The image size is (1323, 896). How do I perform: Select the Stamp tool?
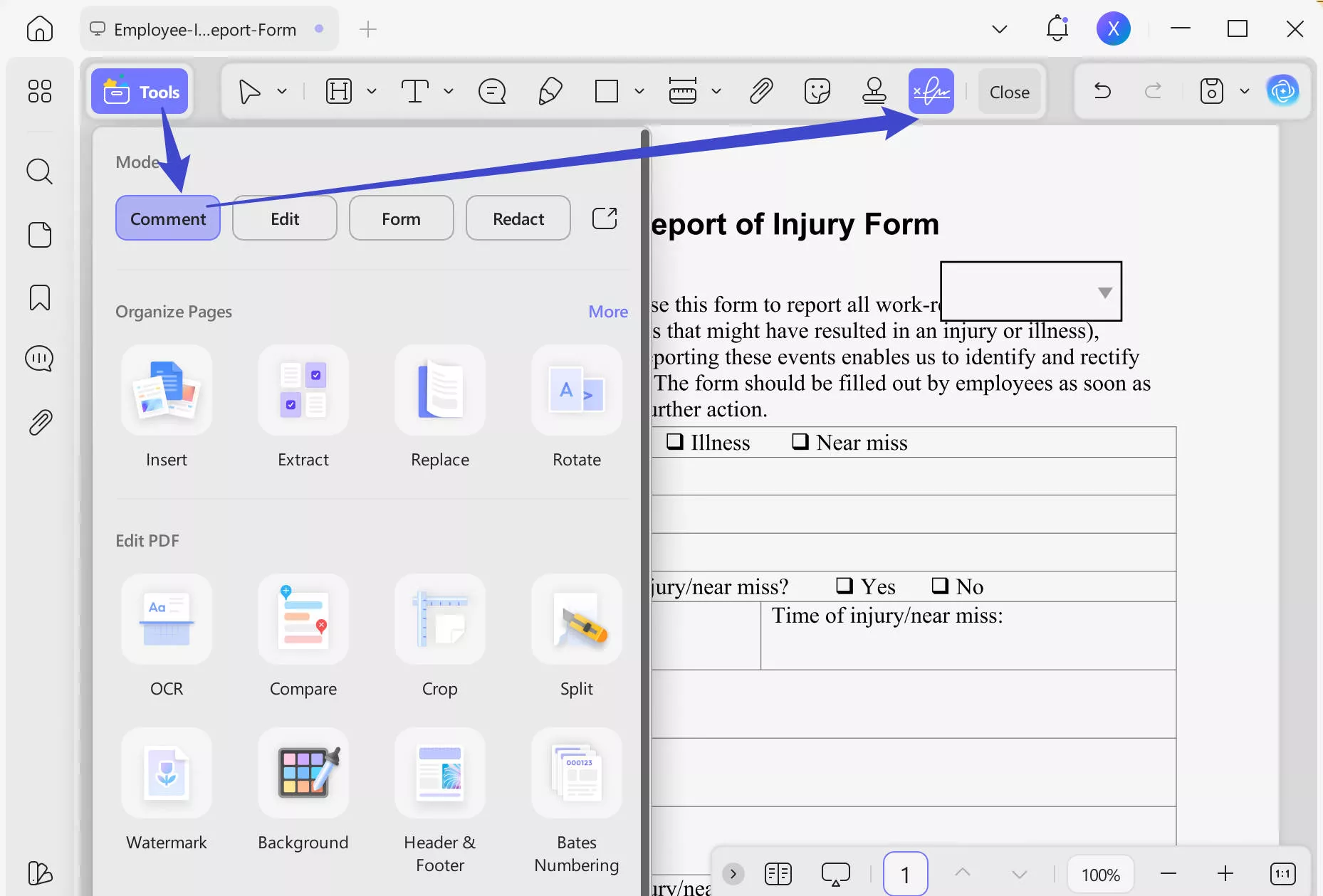(x=874, y=91)
